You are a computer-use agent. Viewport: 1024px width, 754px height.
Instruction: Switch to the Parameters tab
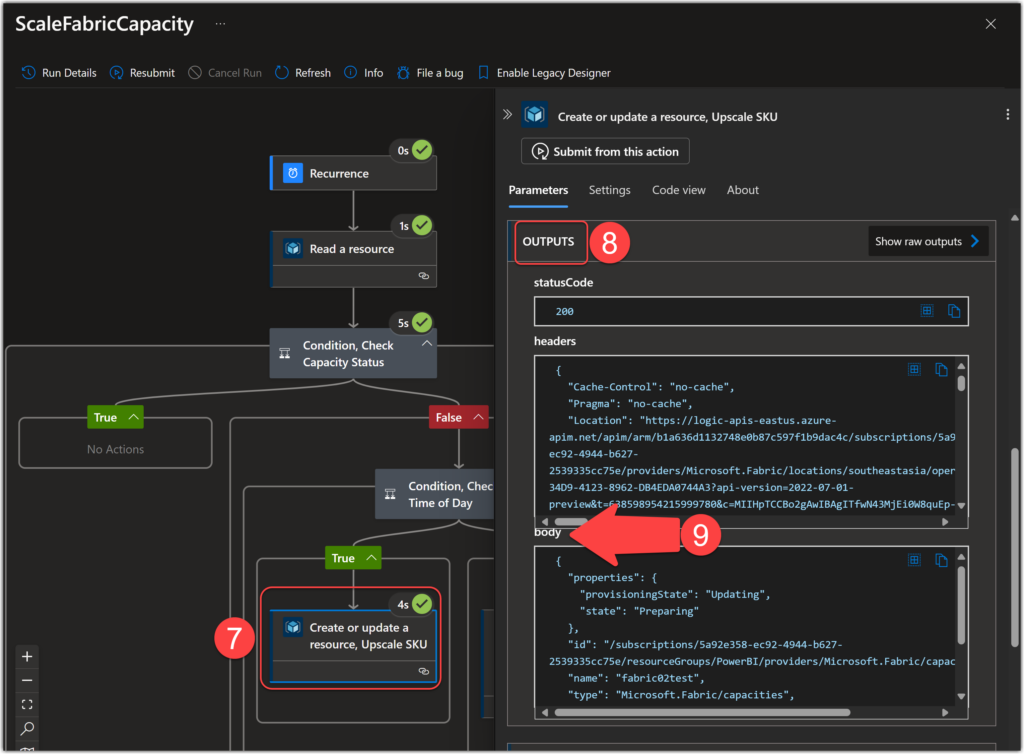538,190
